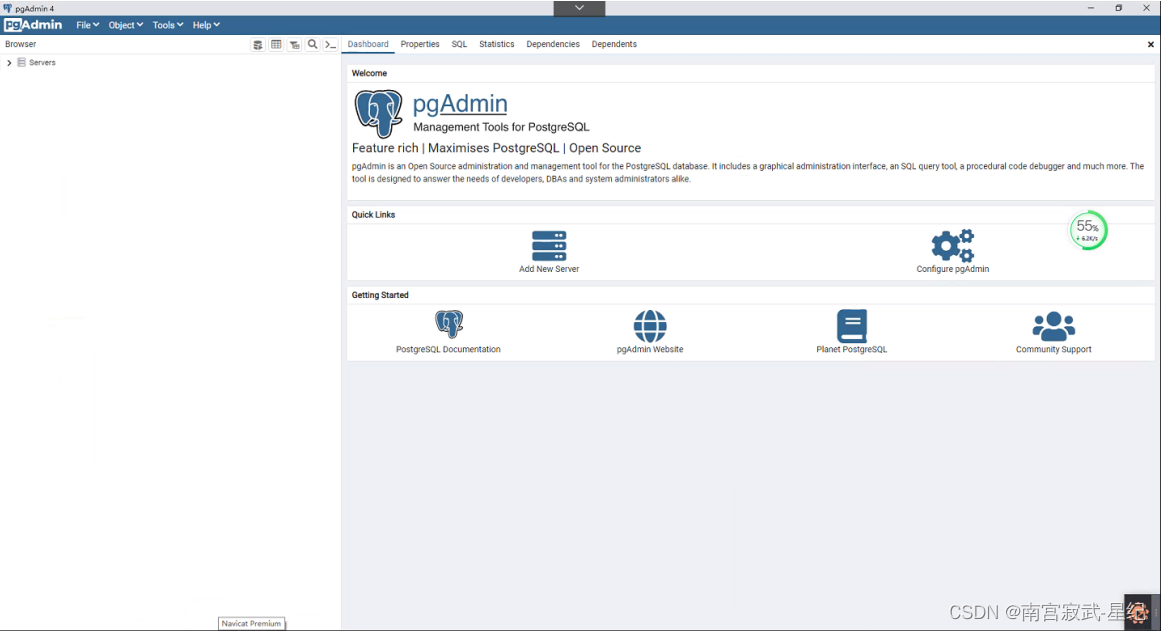Open the Object dropdown menu
Screen dimensions: 1162x631
[125, 25]
